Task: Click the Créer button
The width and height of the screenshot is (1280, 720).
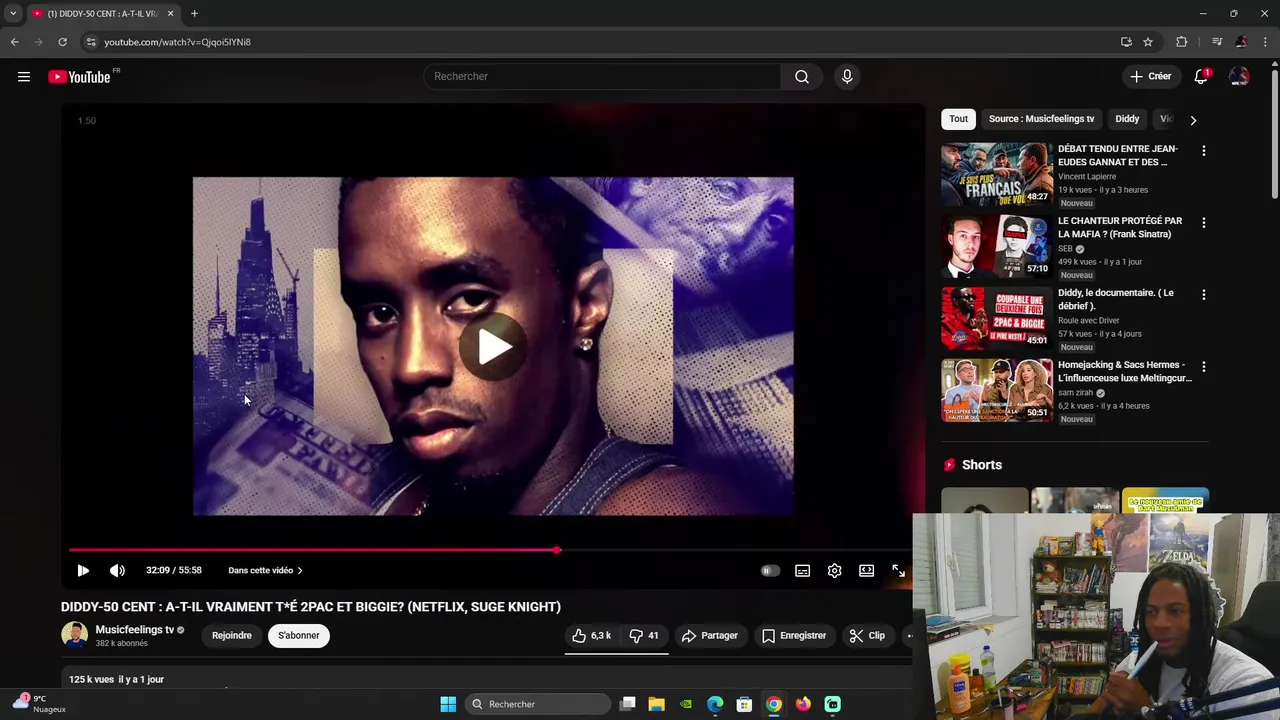Action: 1151,77
